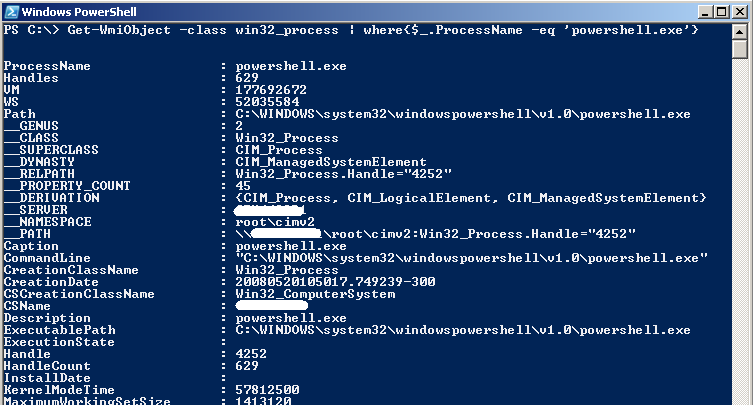The height and width of the screenshot is (405, 753).
Task: Click the WS value 52035584
Action: pyautogui.click(x=267, y=102)
